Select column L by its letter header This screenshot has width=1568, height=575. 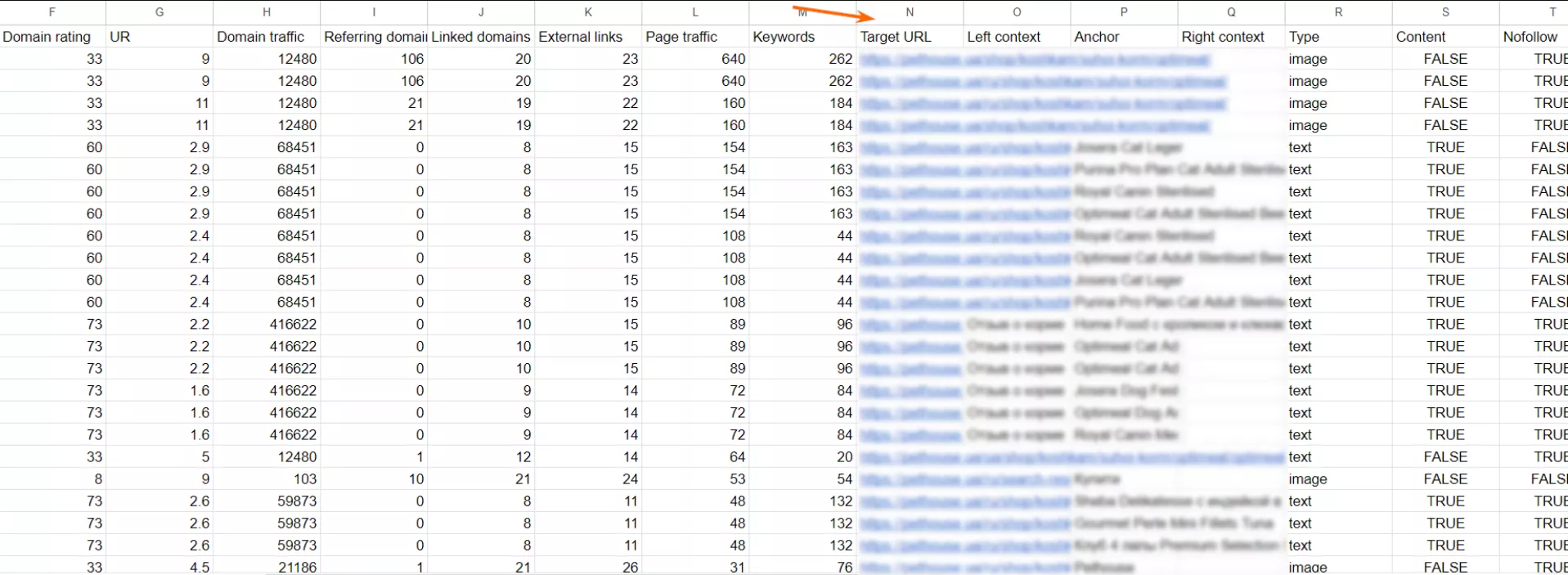695,12
